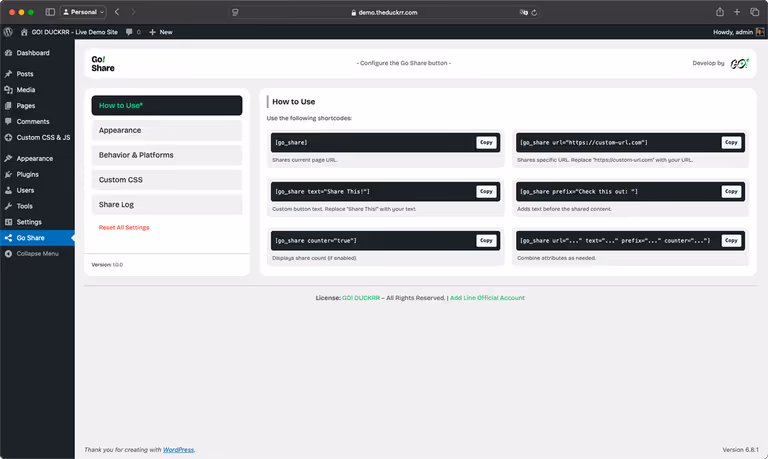Click the Safari reload page icon
This screenshot has width=768, height=459.
535,12
